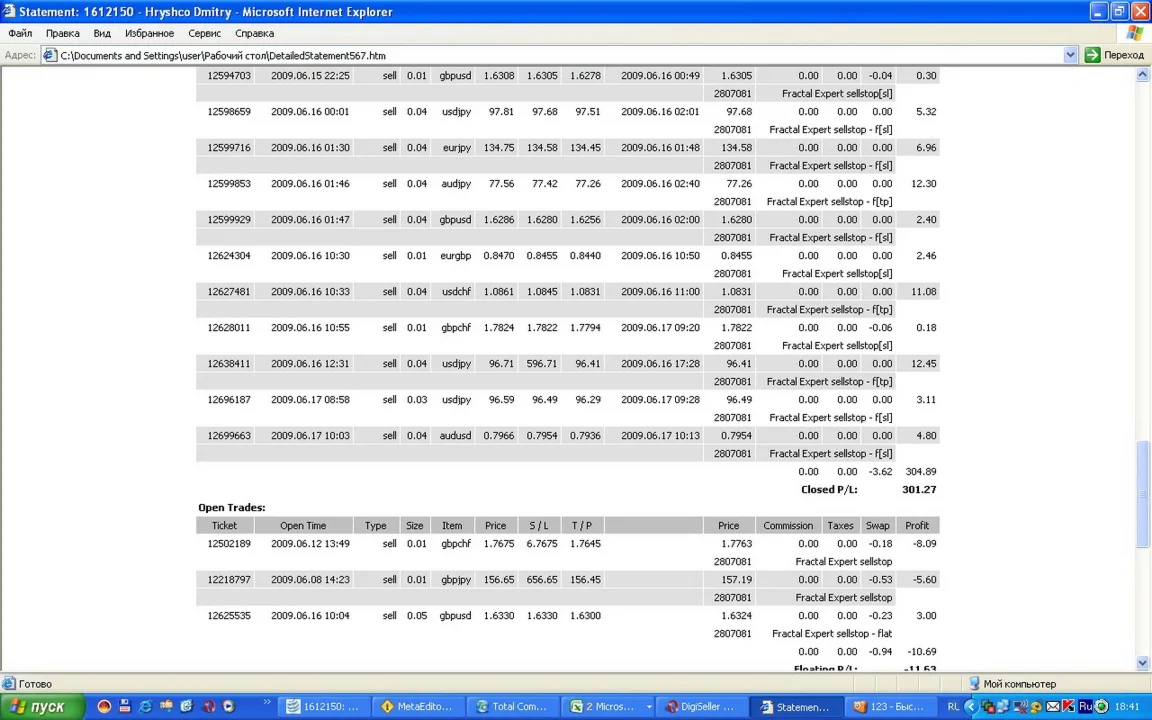Click the Internet Explorer title bar icon
The height and width of the screenshot is (720, 1152).
9,11
